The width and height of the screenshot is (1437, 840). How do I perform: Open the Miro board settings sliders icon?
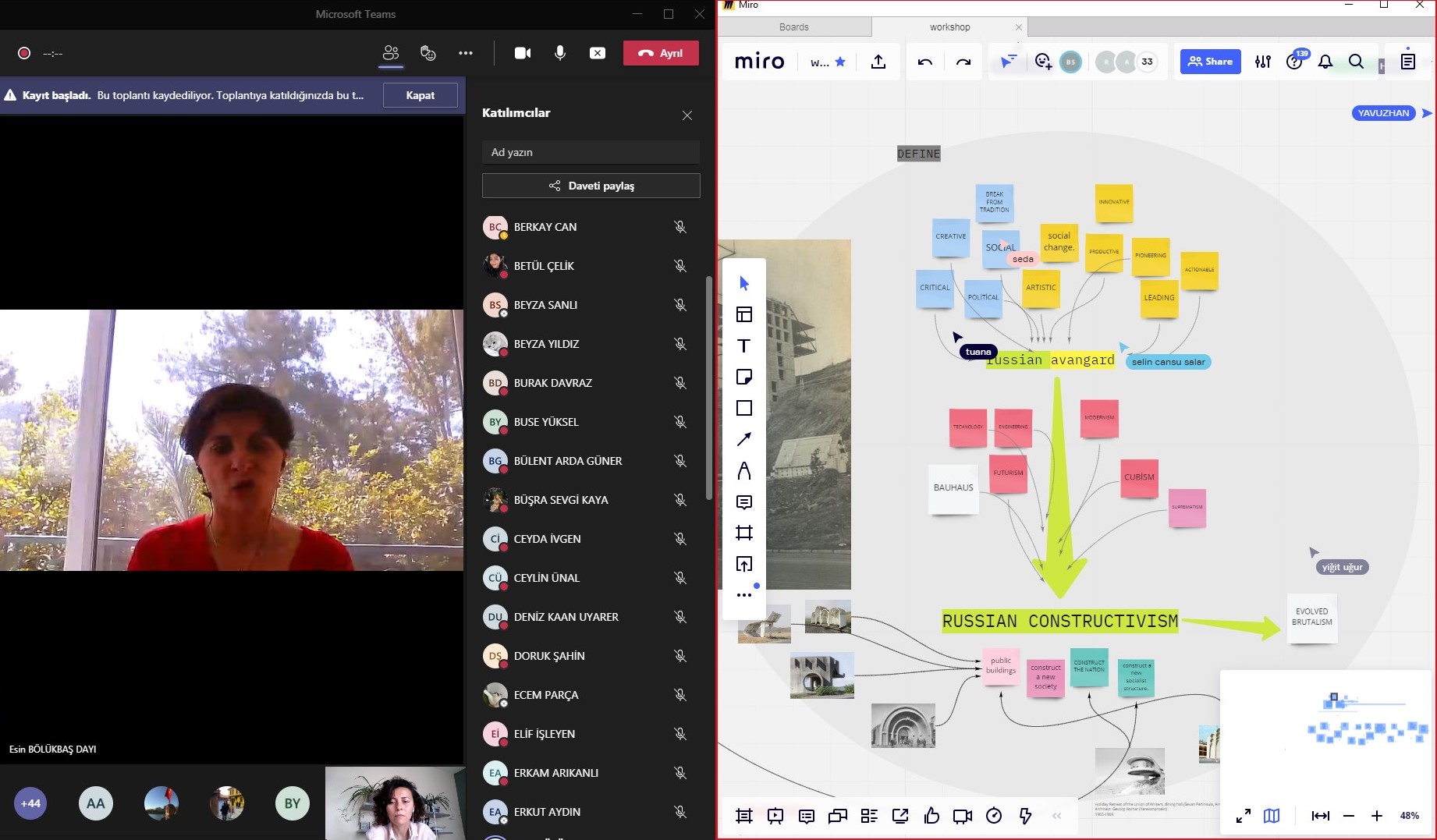tap(1263, 62)
